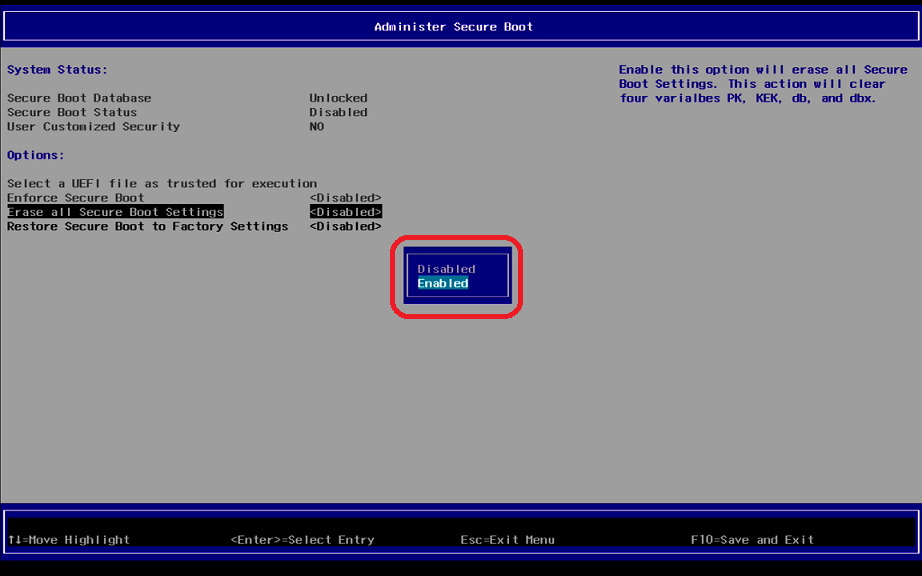
Task: Click the Administer Secure Boot title
Action: pyautogui.click(x=453, y=27)
